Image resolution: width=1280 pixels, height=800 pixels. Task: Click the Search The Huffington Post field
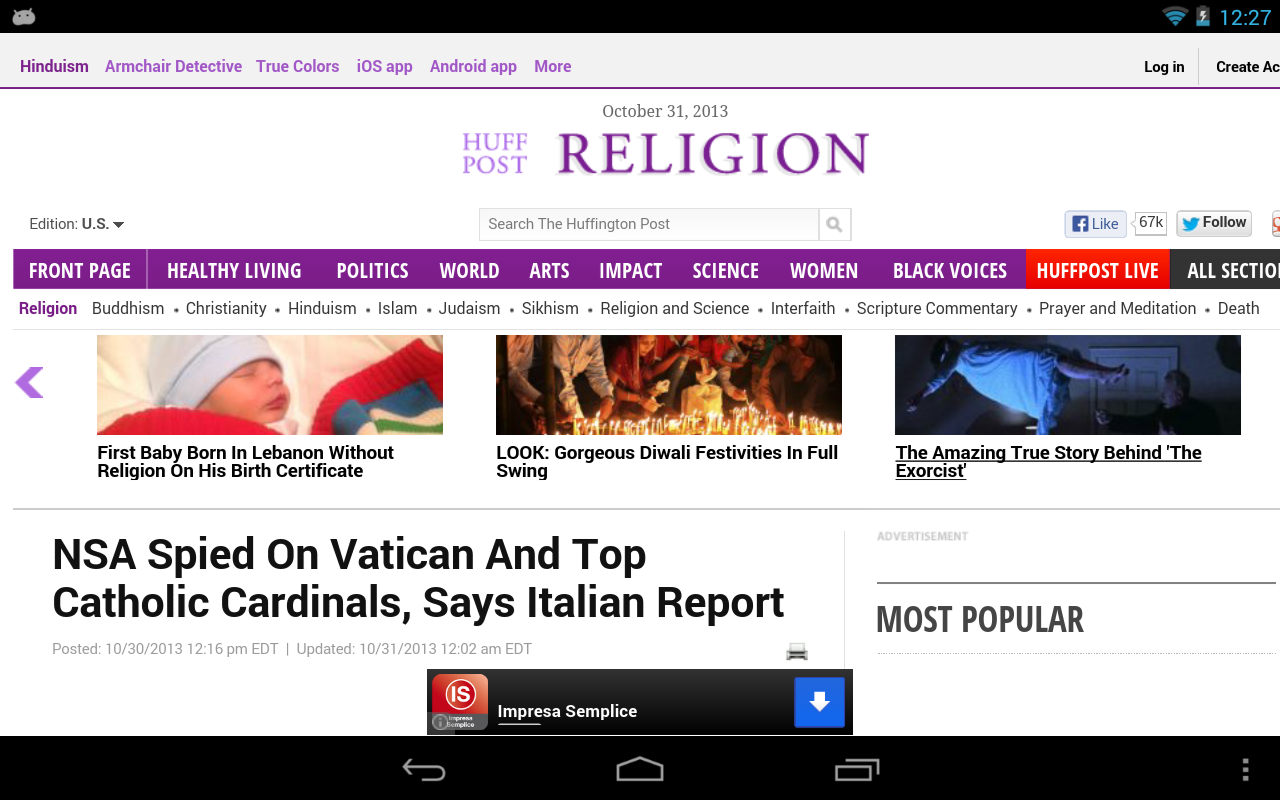pyautogui.click(x=648, y=223)
